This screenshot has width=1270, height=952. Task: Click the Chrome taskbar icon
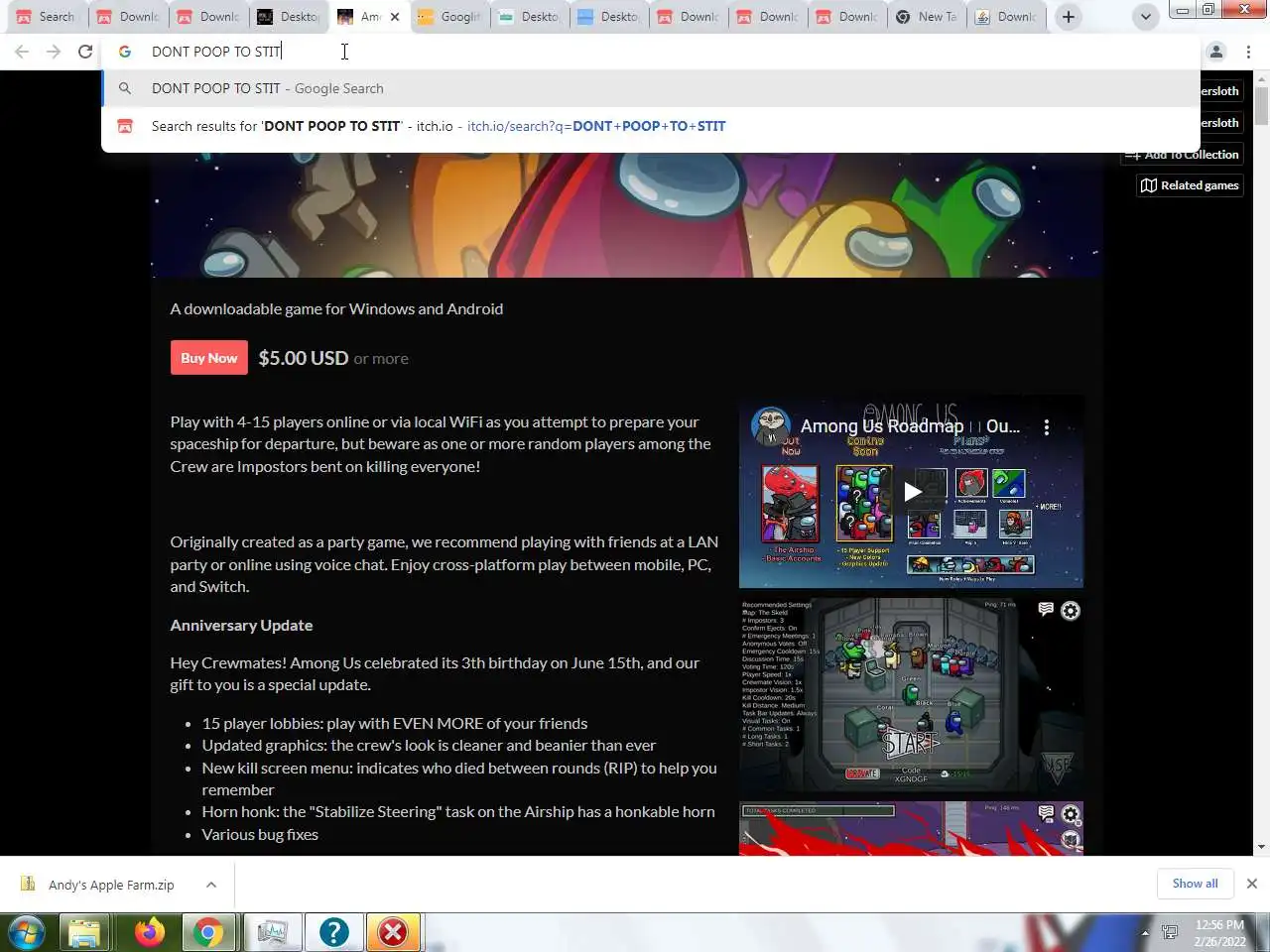click(208, 932)
